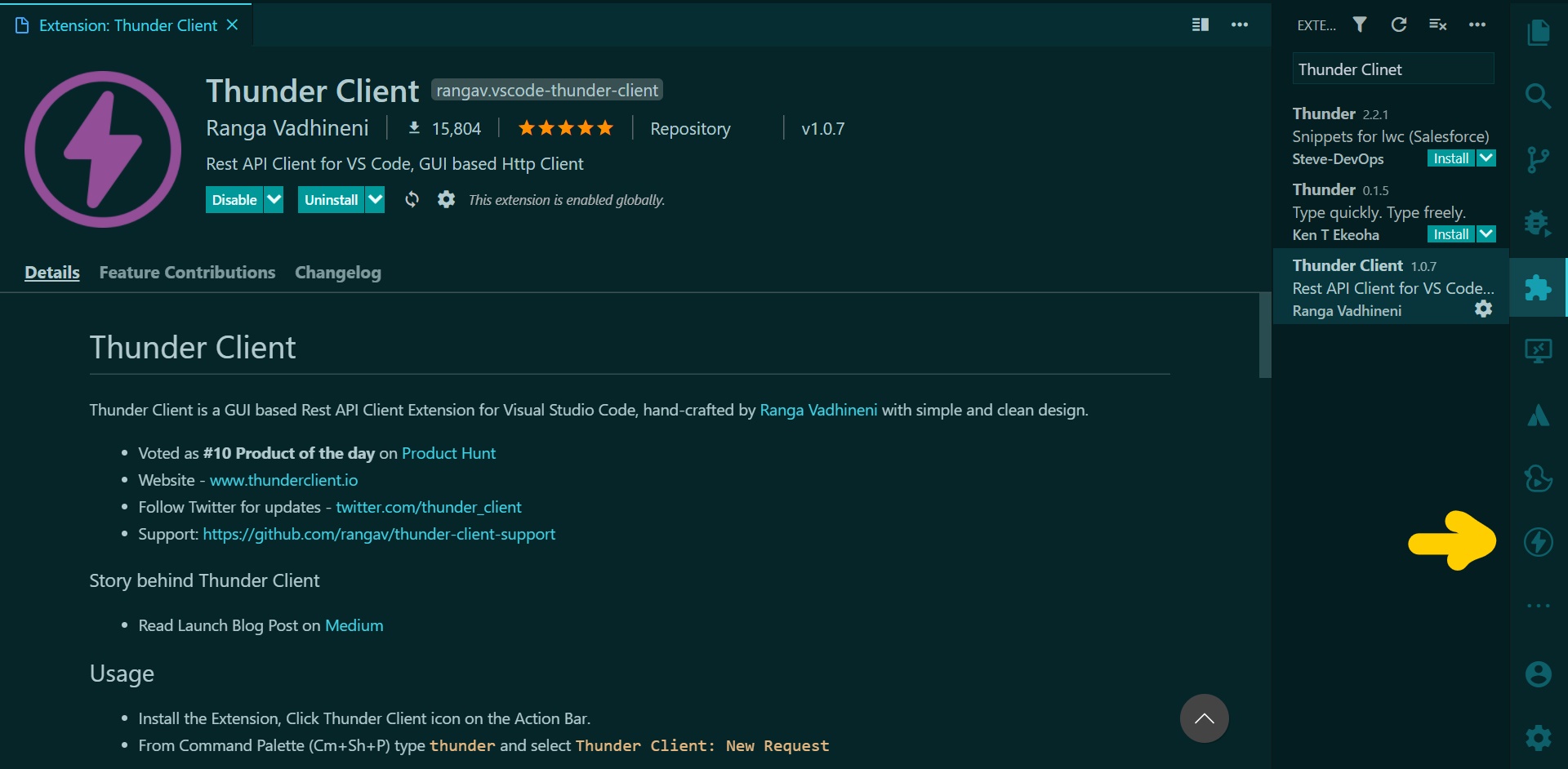Open the www.thunderclient.io website link
Image resolution: width=1568 pixels, height=769 pixels.
tap(283, 480)
